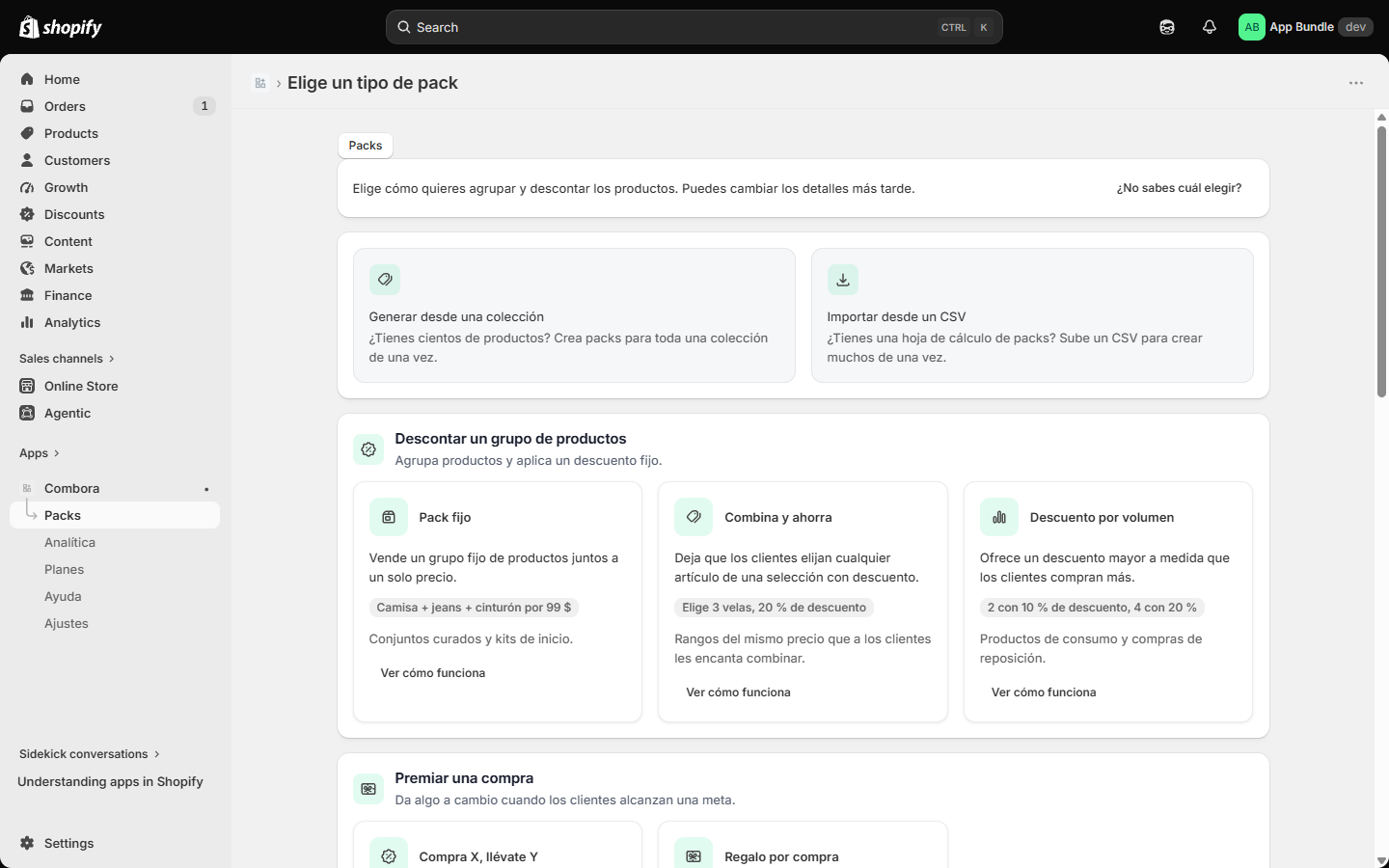This screenshot has height=868, width=1389.
Task: Click the Products tag icon
Action: click(x=27, y=133)
